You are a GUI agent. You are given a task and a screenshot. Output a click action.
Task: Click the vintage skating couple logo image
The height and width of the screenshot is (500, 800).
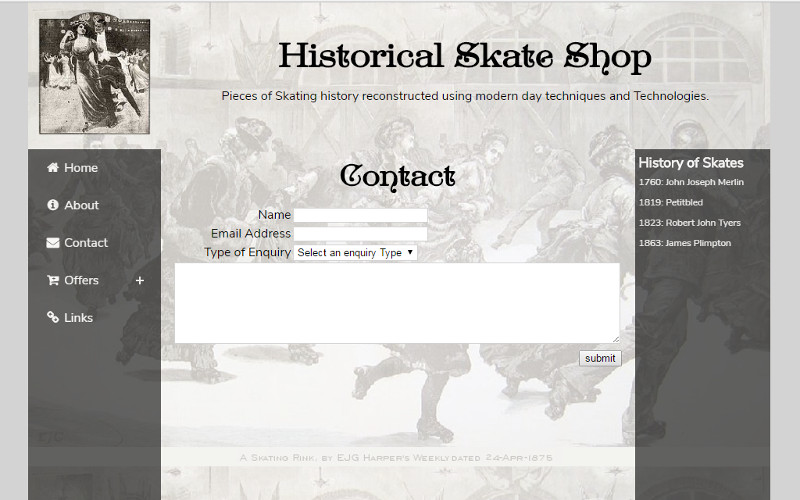pyautogui.click(x=94, y=73)
